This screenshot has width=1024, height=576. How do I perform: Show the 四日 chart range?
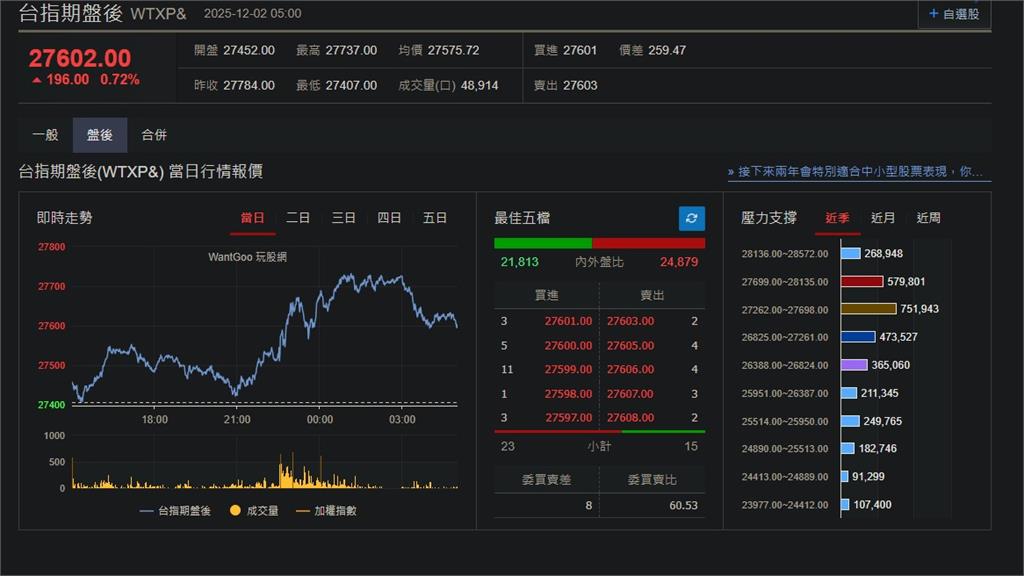coord(389,218)
